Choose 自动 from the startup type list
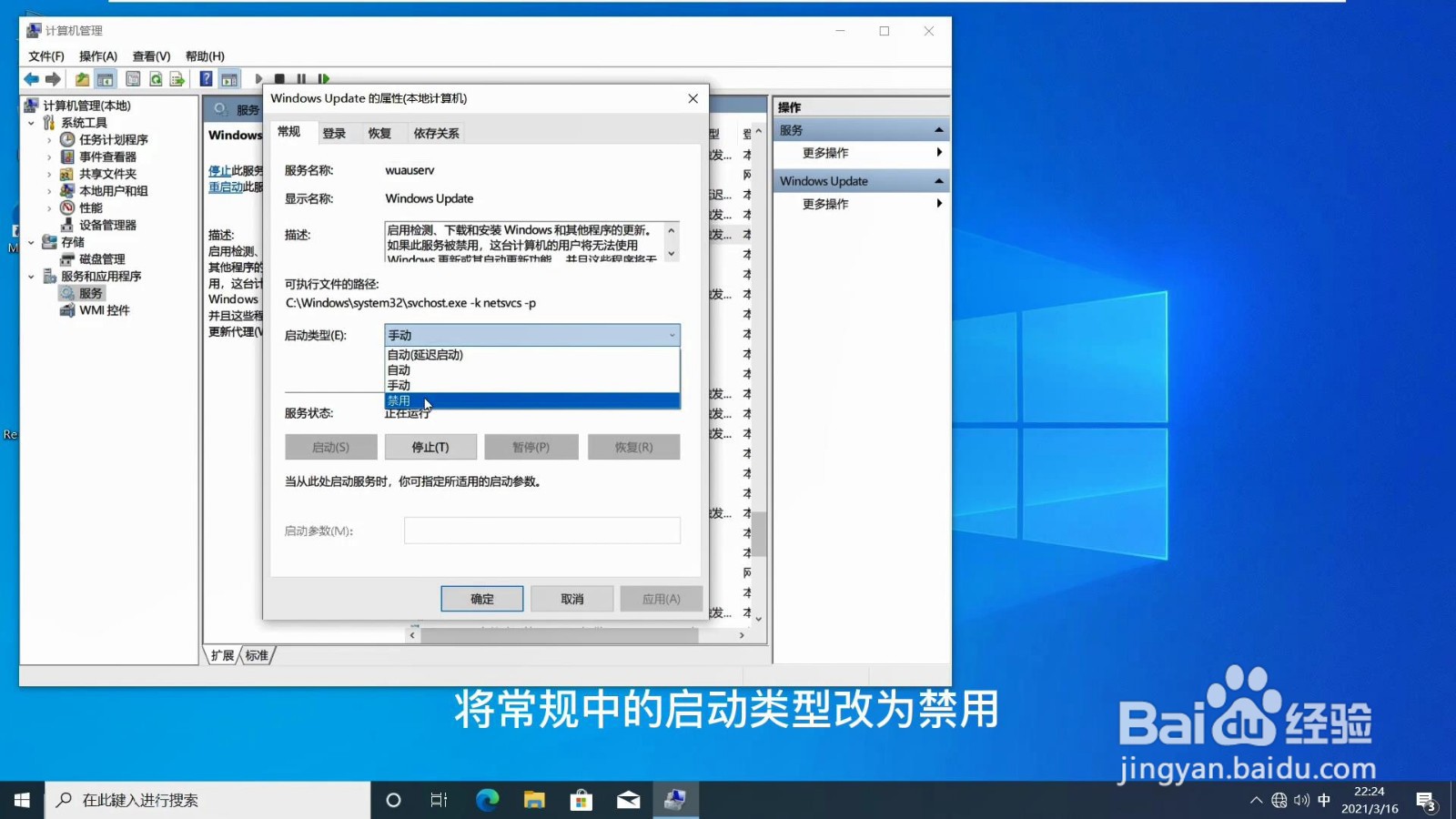 click(x=532, y=370)
